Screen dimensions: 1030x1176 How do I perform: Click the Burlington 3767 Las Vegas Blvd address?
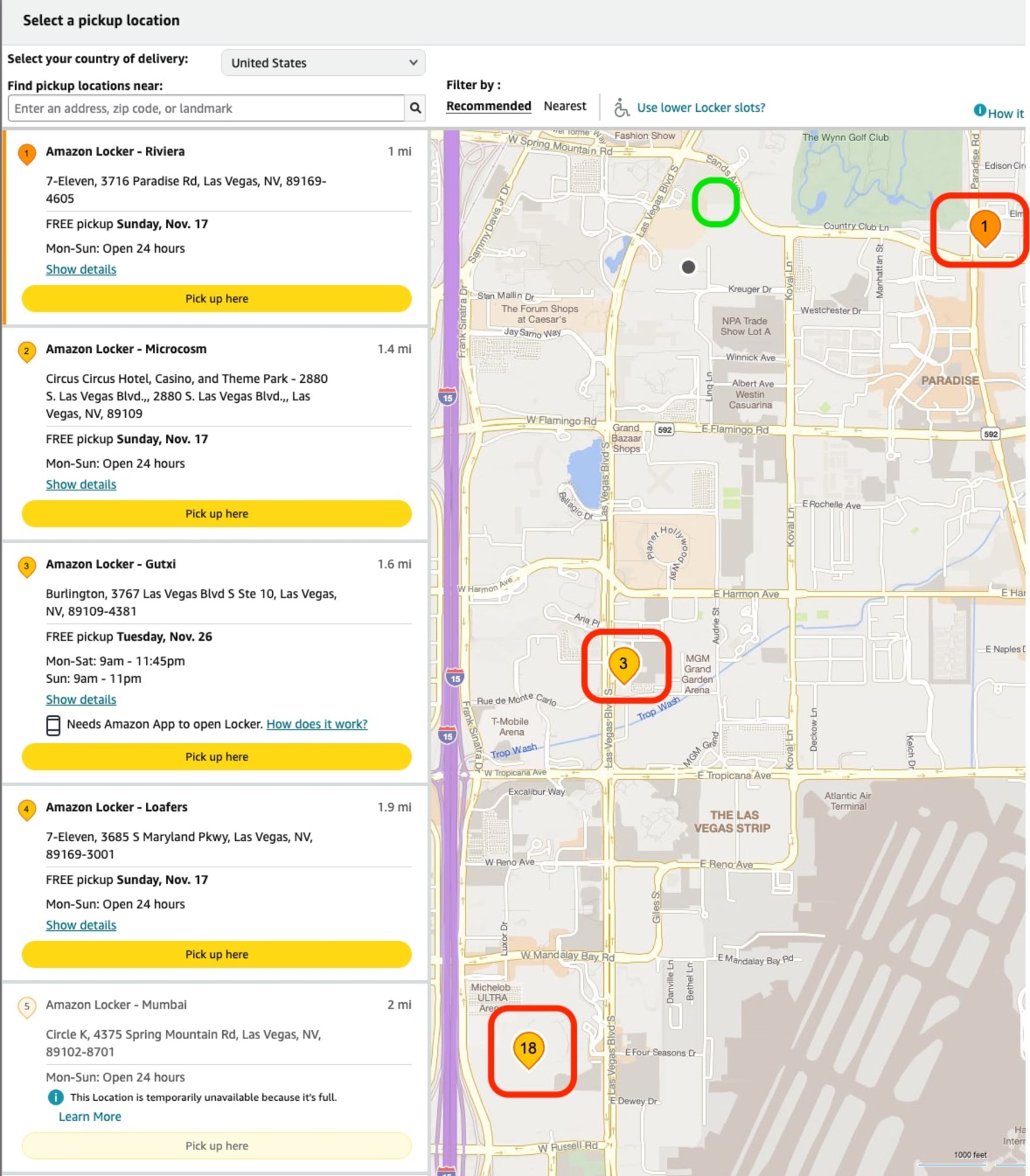tap(192, 602)
